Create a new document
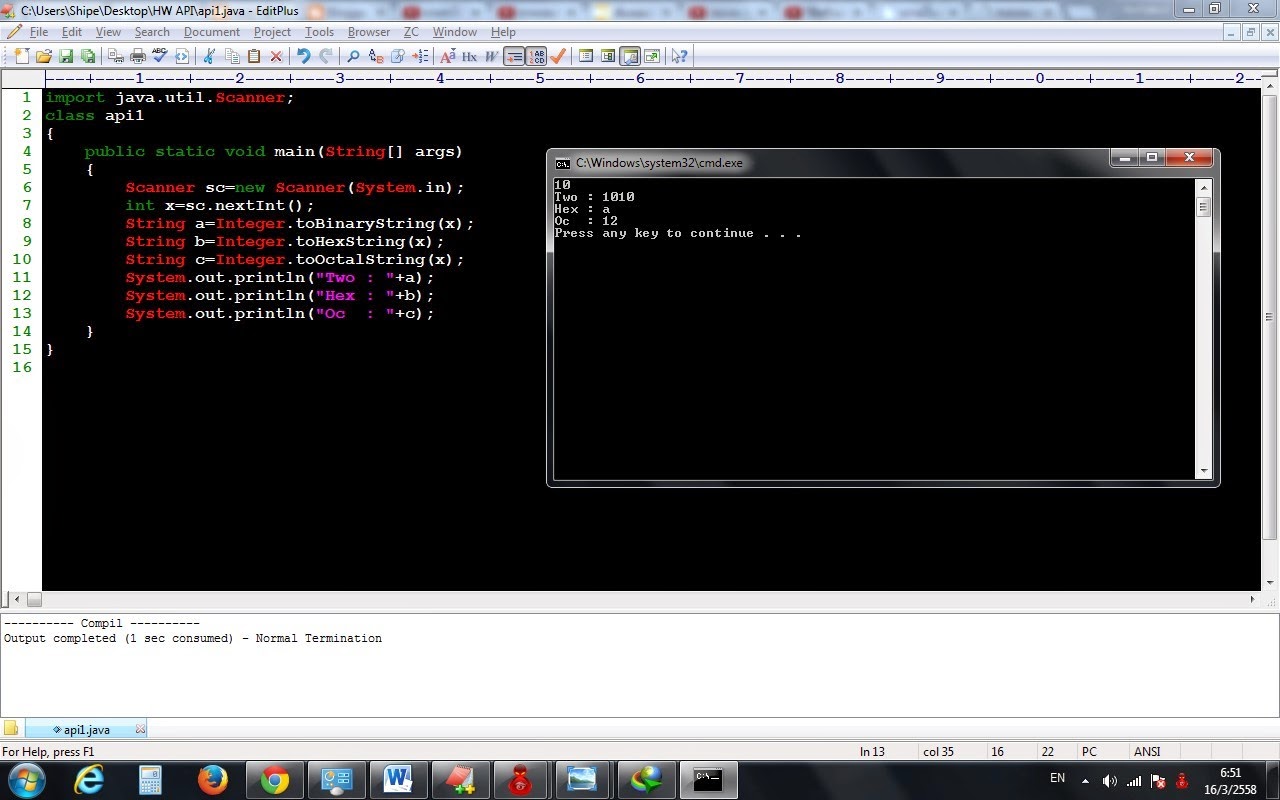The image size is (1280, 800). point(22,56)
